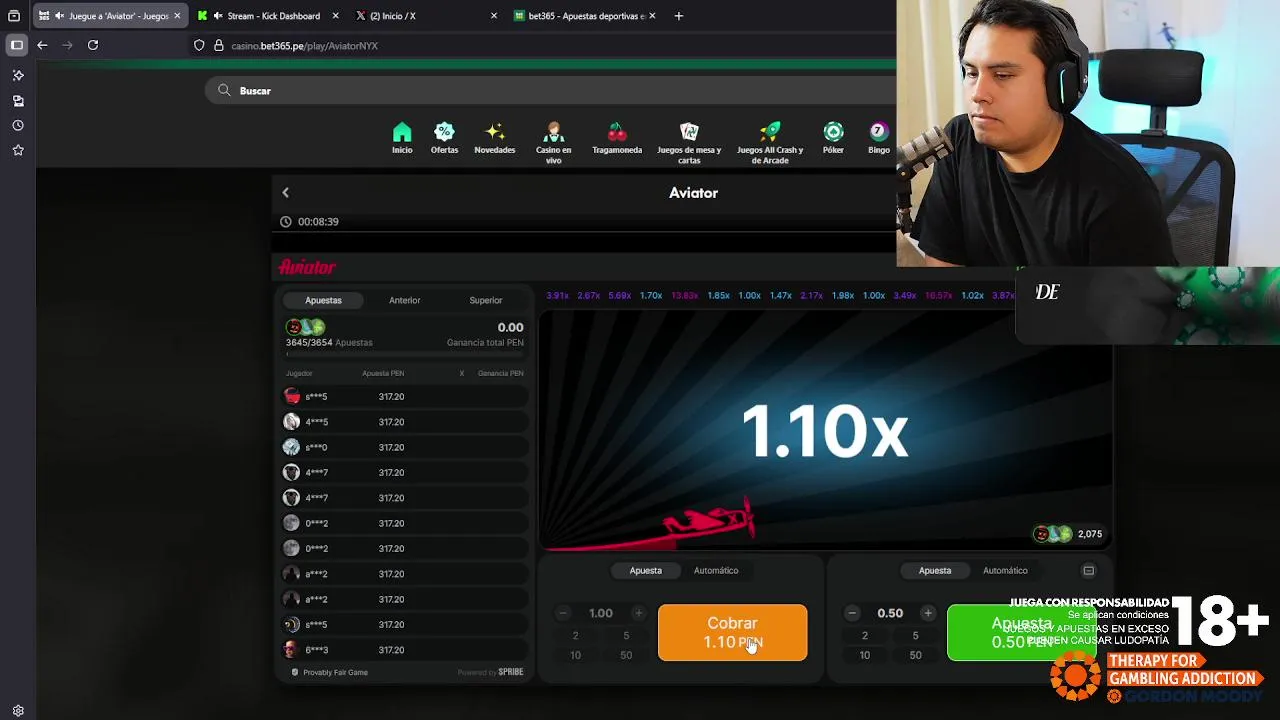Set quick bet 2 in second panel
The width and height of the screenshot is (1280, 720).
[x=865, y=635]
